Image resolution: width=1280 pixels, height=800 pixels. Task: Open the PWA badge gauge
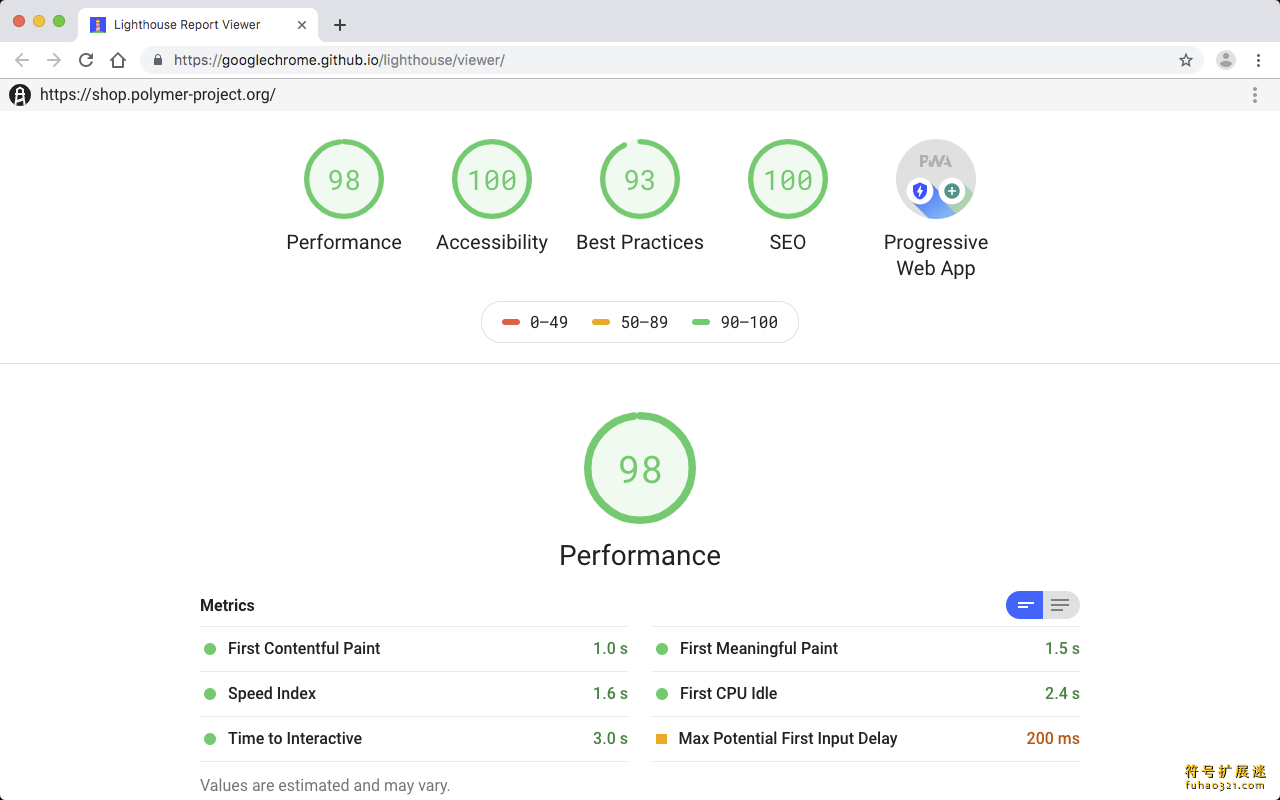936,179
